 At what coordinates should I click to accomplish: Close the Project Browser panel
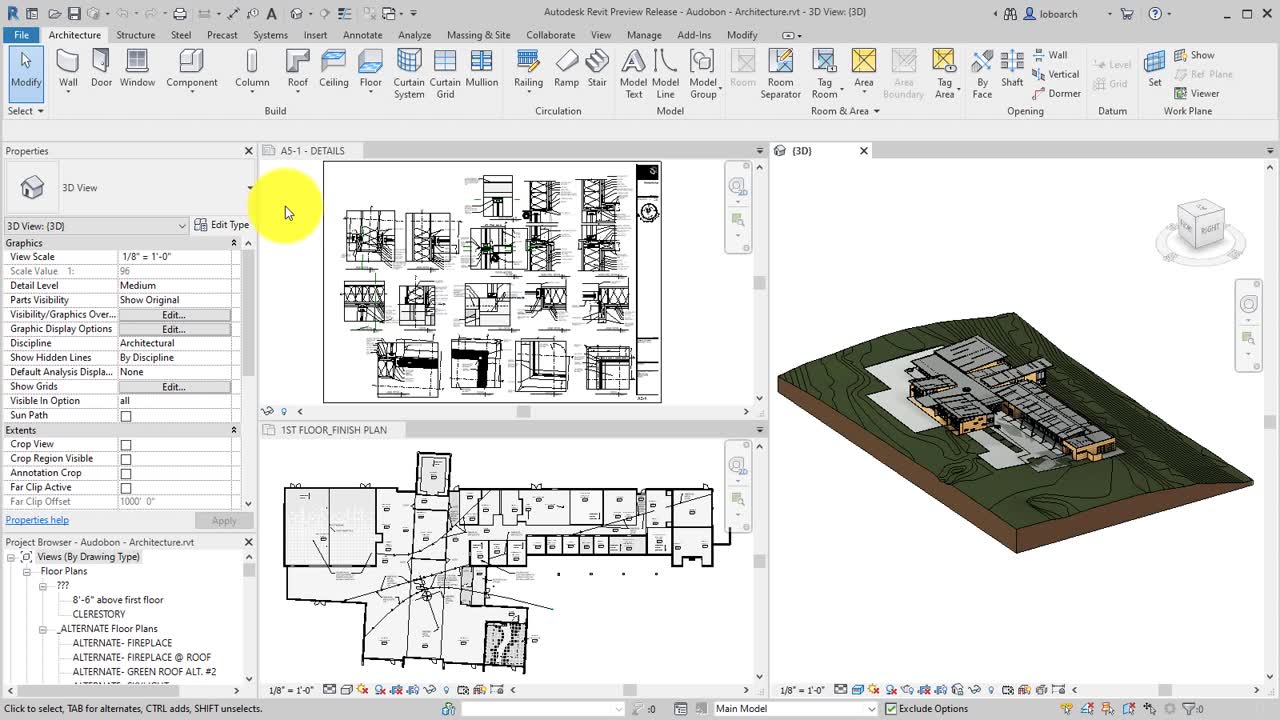pyautogui.click(x=248, y=542)
